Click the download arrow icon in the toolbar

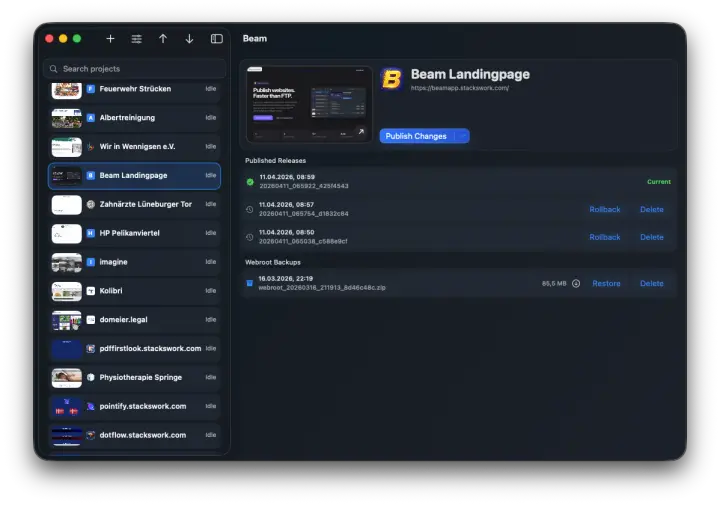[x=189, y=39]
